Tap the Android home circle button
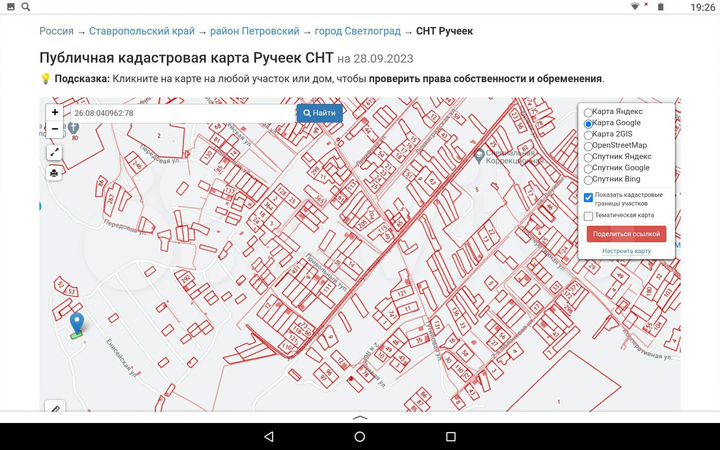Screen dimensions: 720x450 (x=360, y=437)
